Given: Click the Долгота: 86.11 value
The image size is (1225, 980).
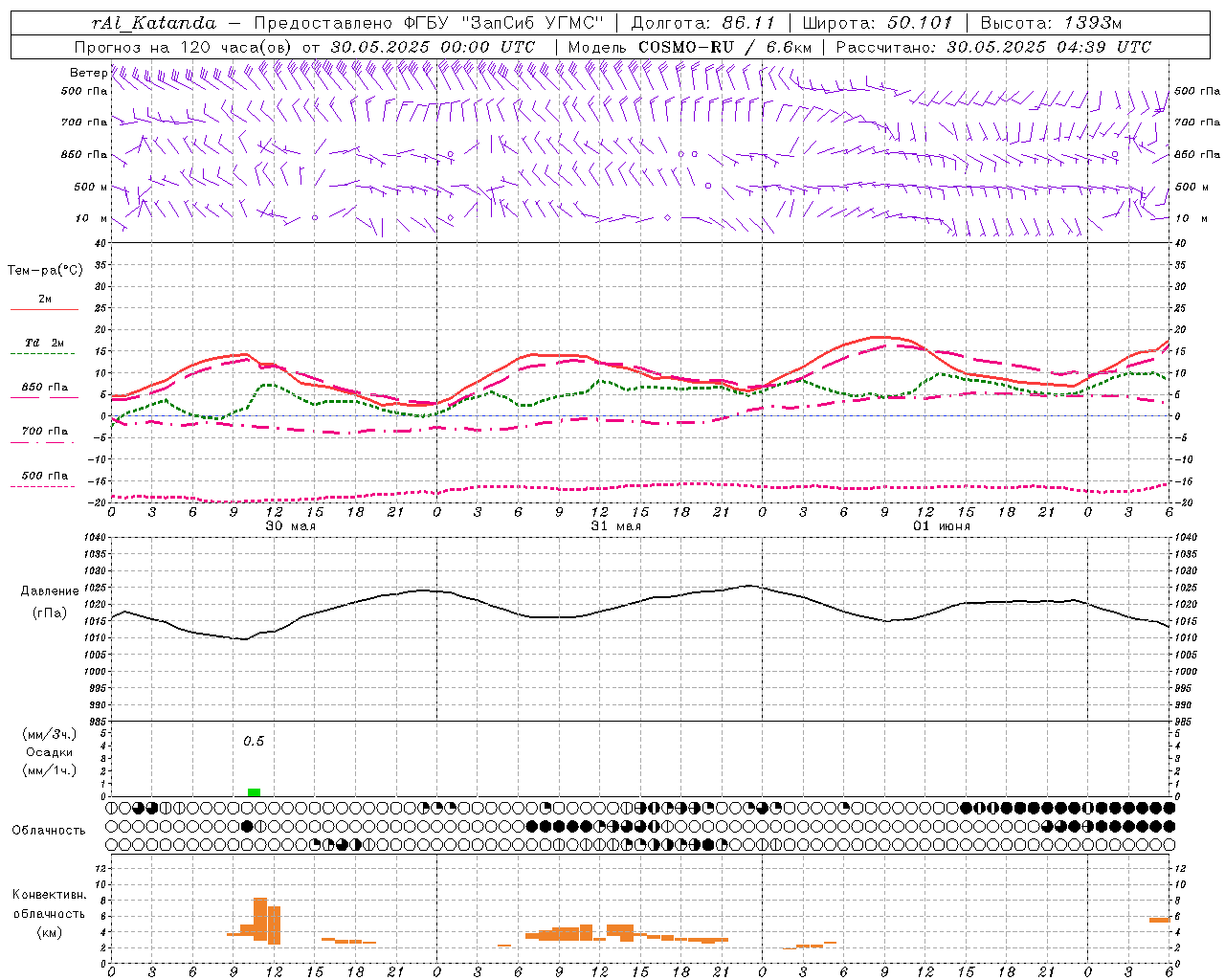Looking at the screenshot, I should coord(703,23).
